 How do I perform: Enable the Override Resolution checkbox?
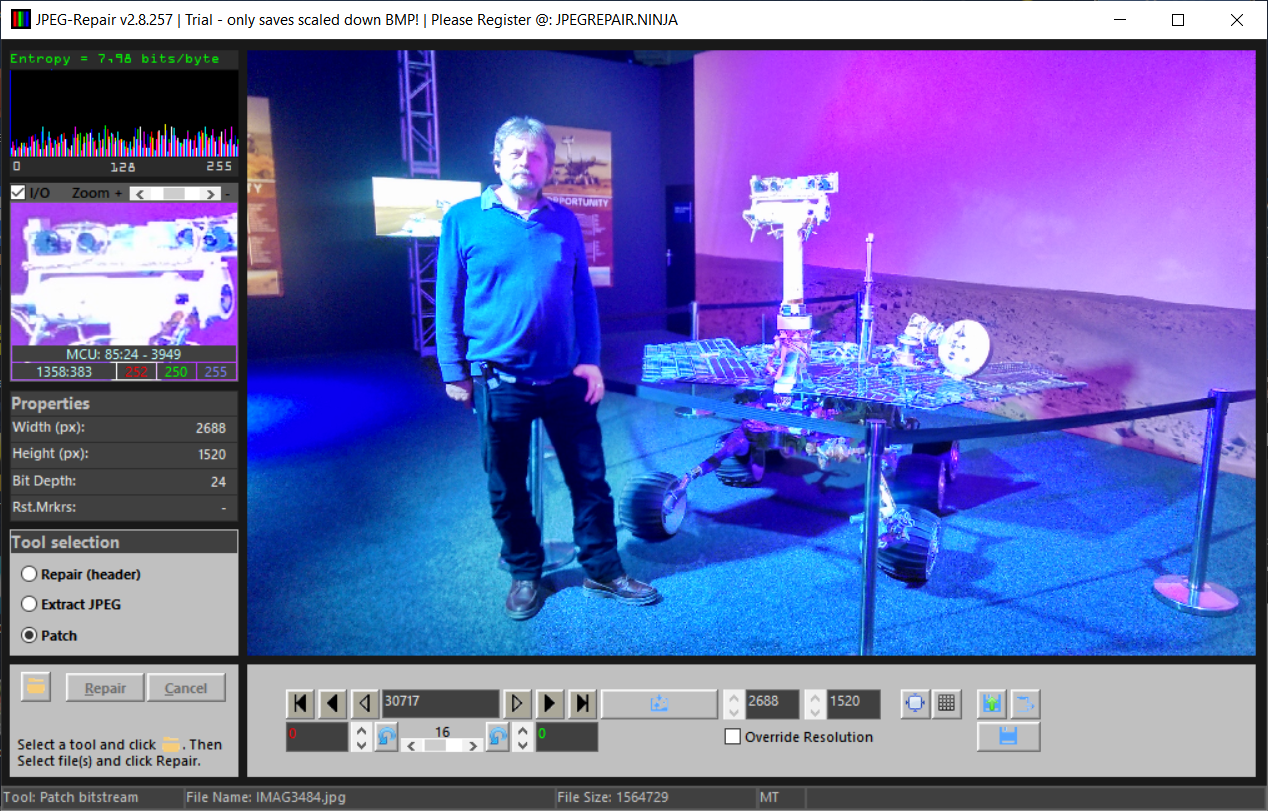733,737
